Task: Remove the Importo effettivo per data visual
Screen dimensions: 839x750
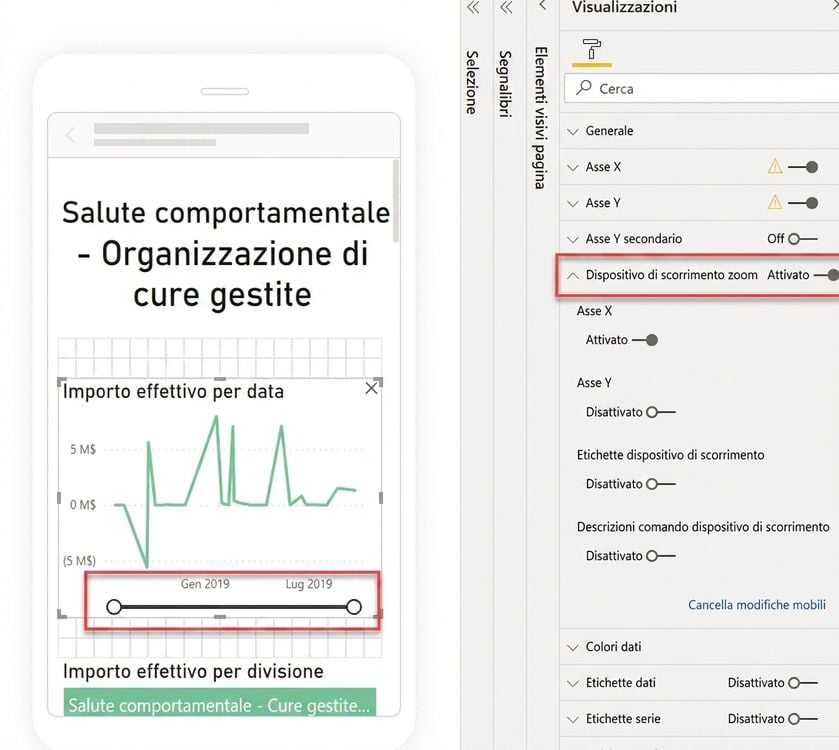Action: click(371, 388)
